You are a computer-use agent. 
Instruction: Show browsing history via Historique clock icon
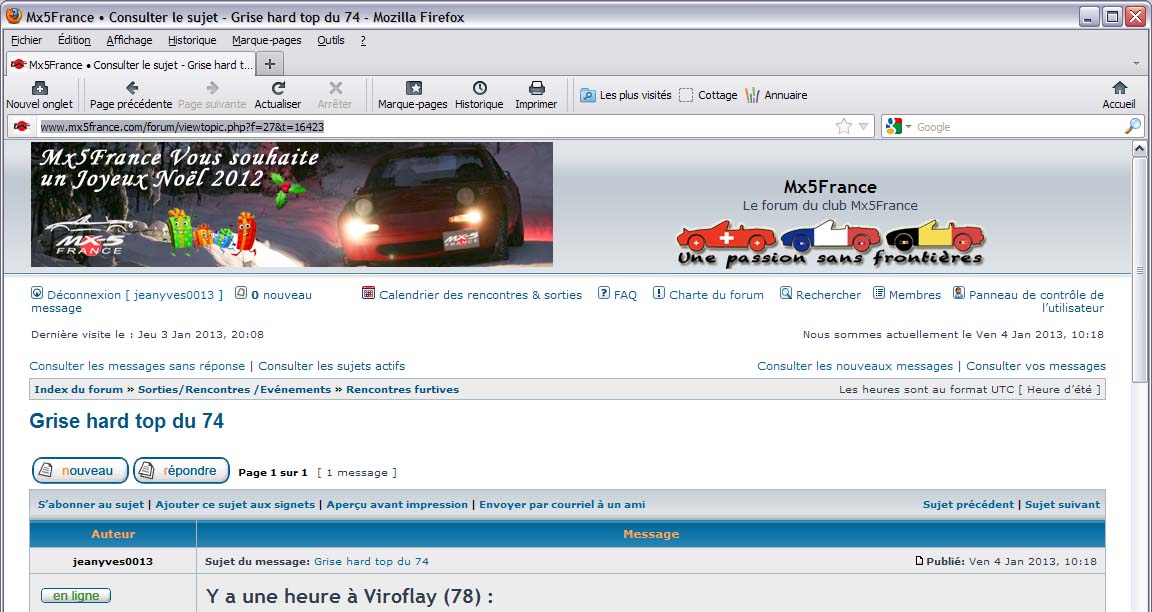click(x=479, y=89)
